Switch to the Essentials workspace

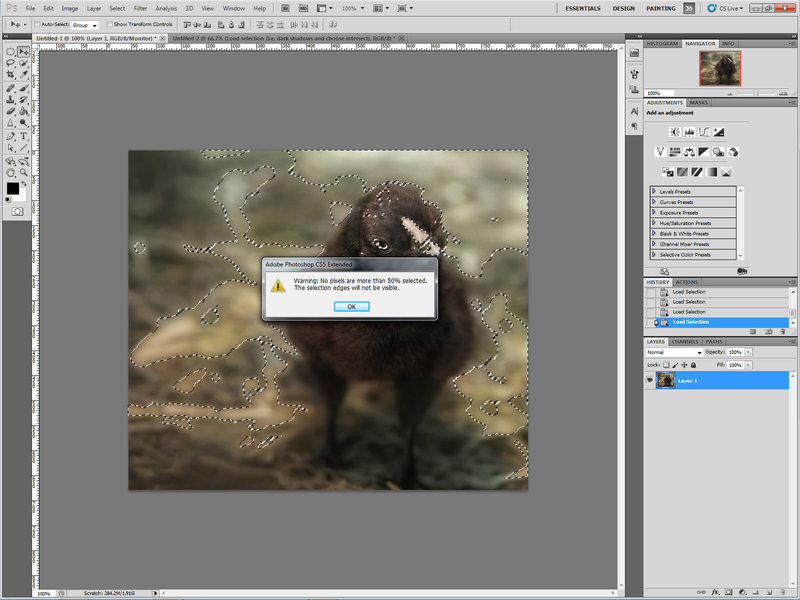click(x=583, y=8)
